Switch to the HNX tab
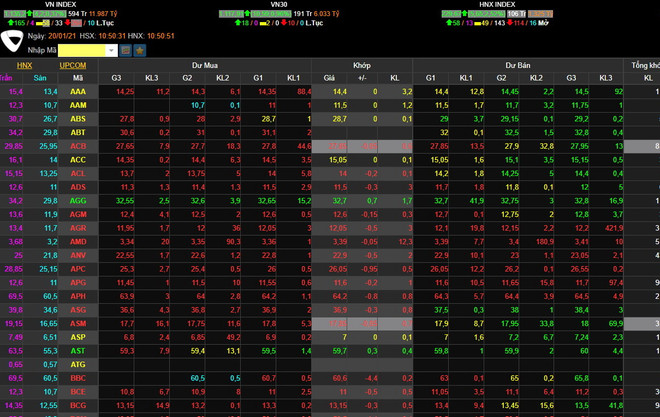Image resolution: width=660 pixels, height=417 pixels. [25, 64]
